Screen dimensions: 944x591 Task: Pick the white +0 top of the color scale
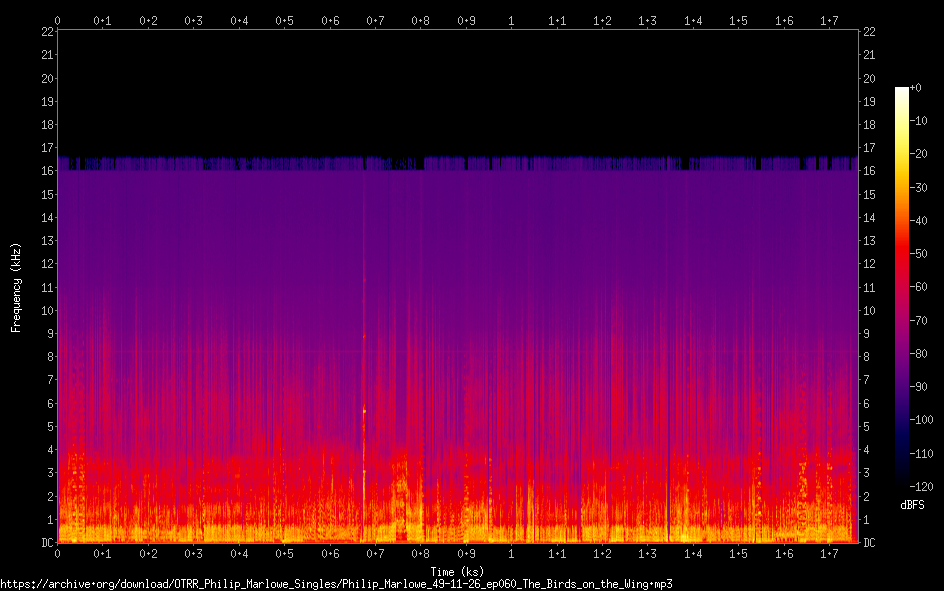coord(903,89)
